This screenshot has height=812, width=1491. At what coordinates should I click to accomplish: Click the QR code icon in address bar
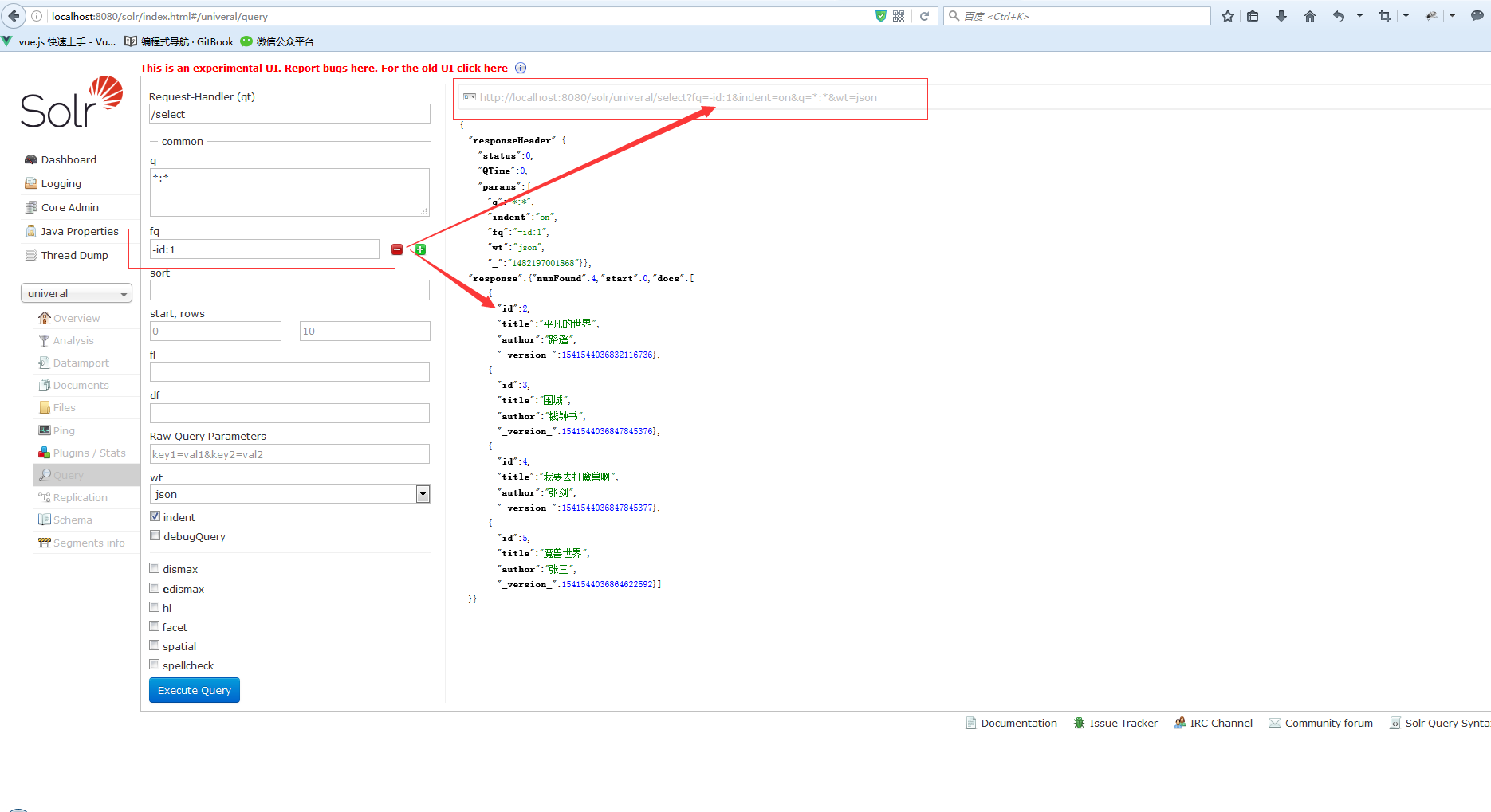[899, 16]
